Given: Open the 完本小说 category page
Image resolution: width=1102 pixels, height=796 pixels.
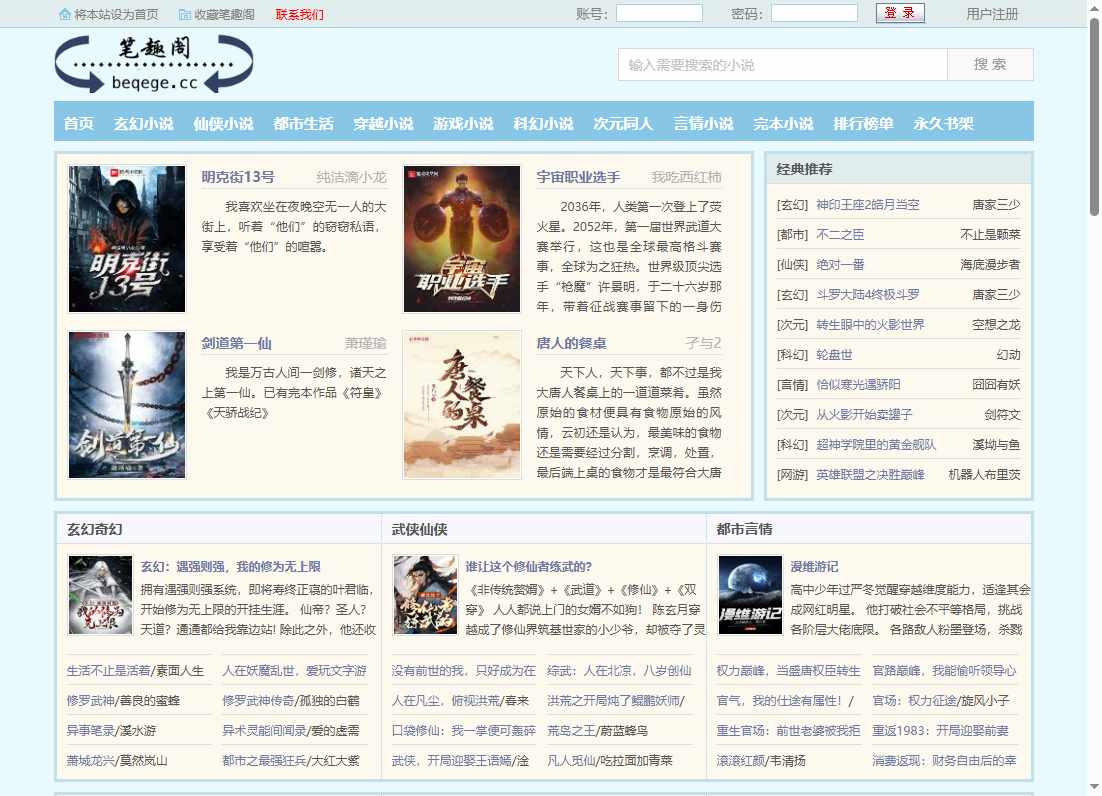Looking at the screenshot, I should [783, 123].
